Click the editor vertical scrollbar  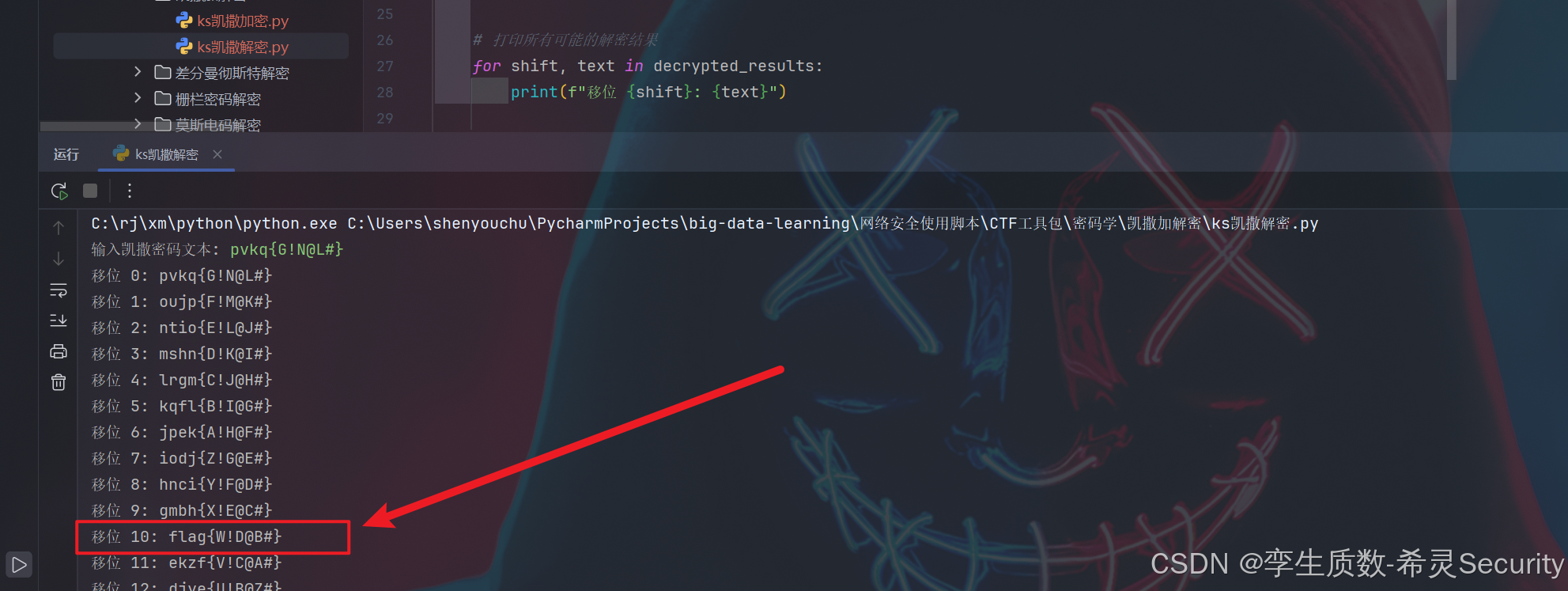1451,40
